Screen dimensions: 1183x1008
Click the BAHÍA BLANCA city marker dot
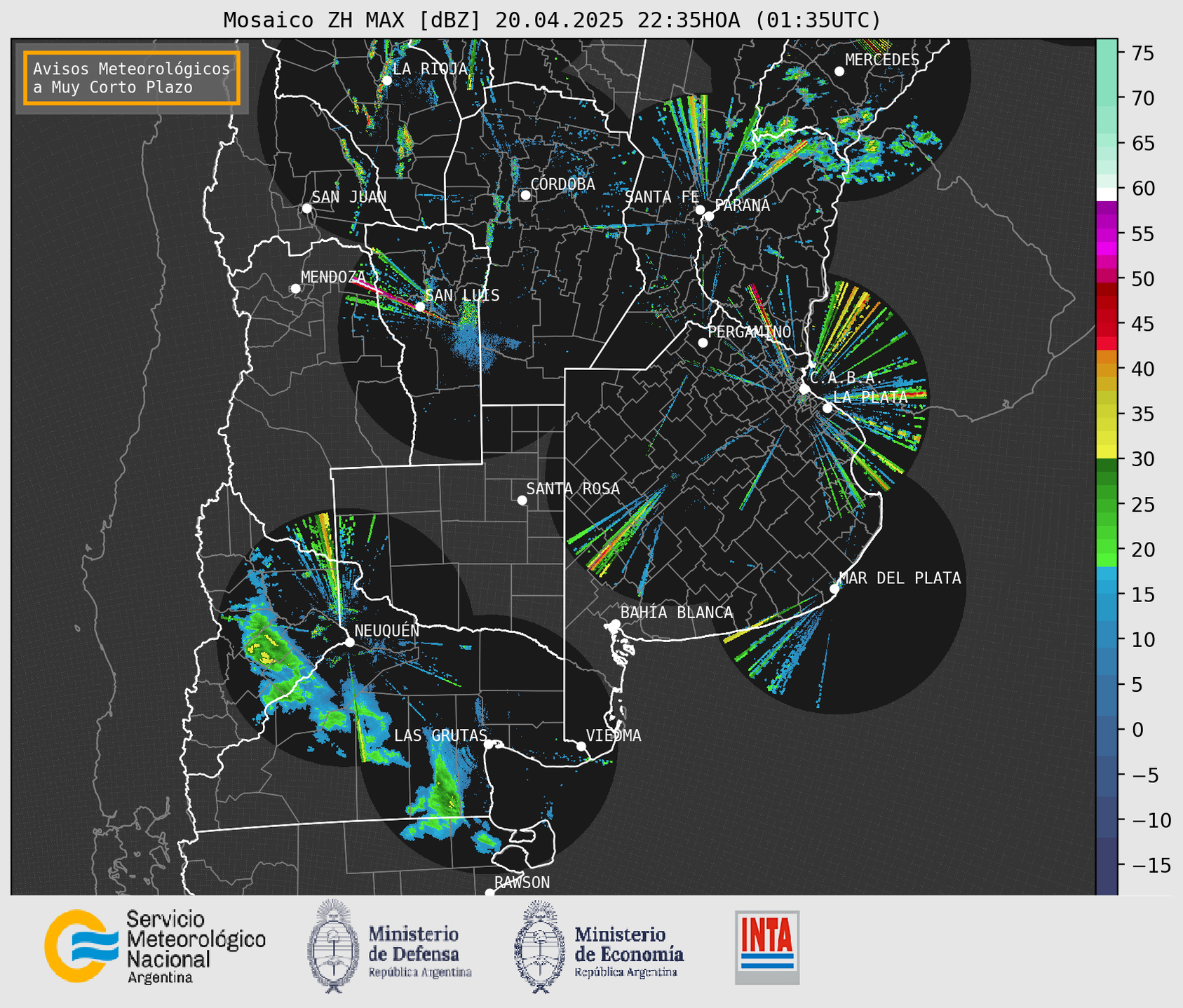point(615,624)
